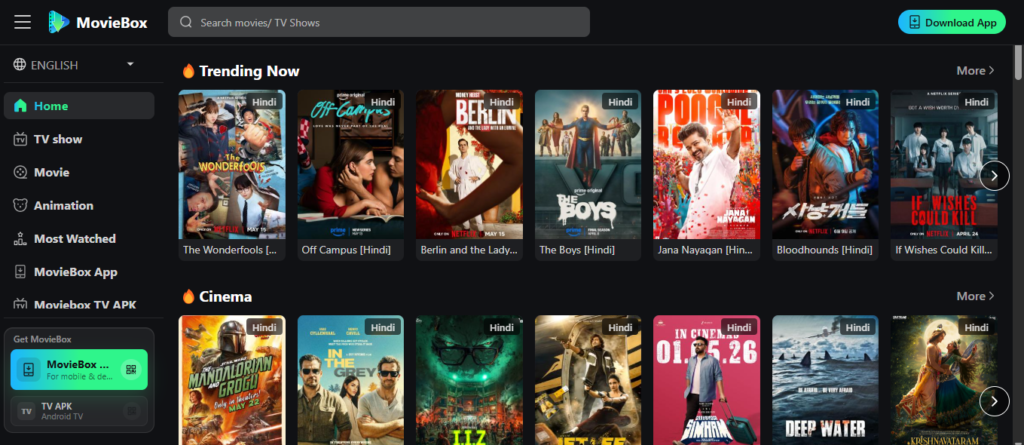Open the green masked face Cinema poster
The height and width of the screenshot is (445, 1024).
469,380
